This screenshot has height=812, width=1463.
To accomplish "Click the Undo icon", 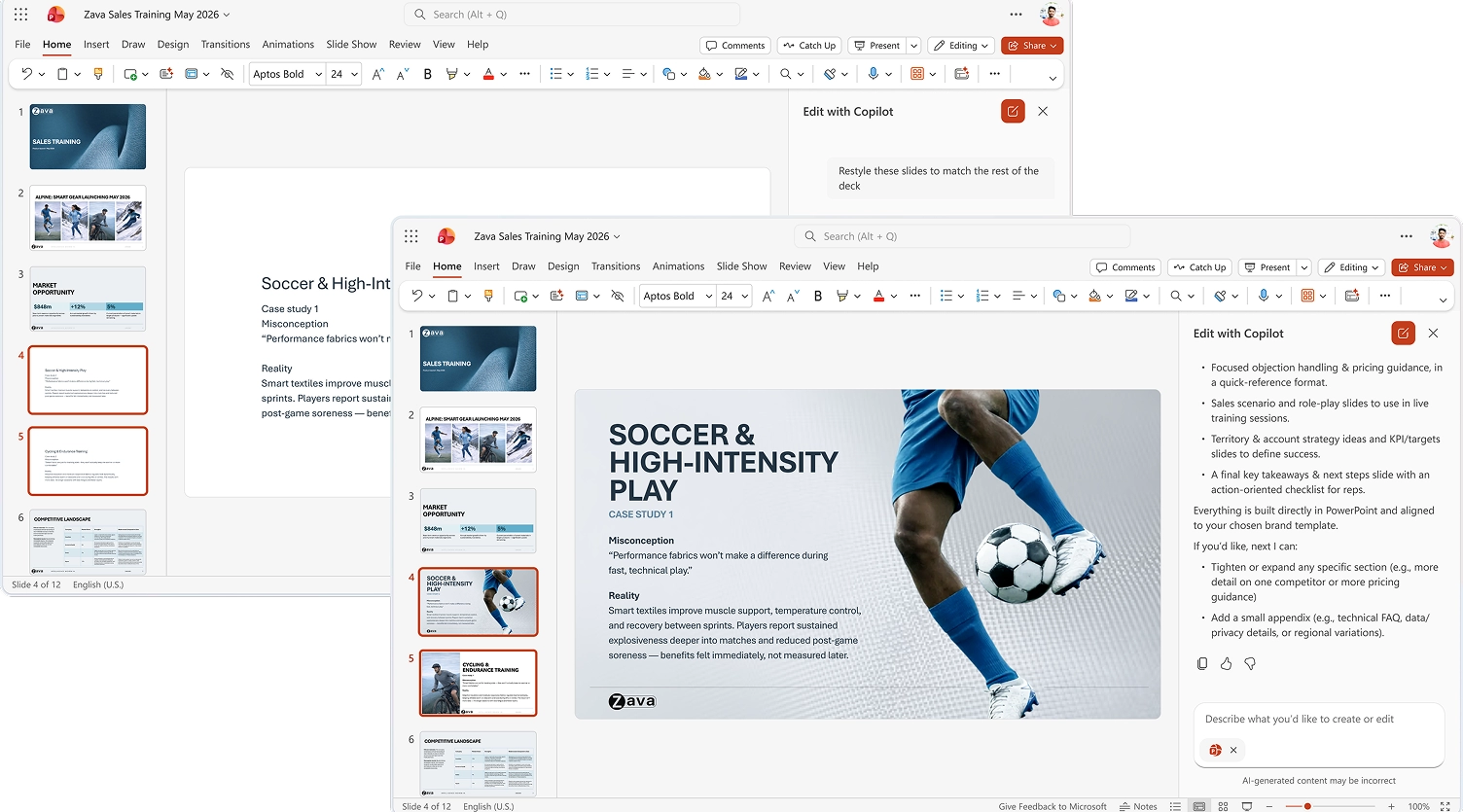I will tap(418, 296).
